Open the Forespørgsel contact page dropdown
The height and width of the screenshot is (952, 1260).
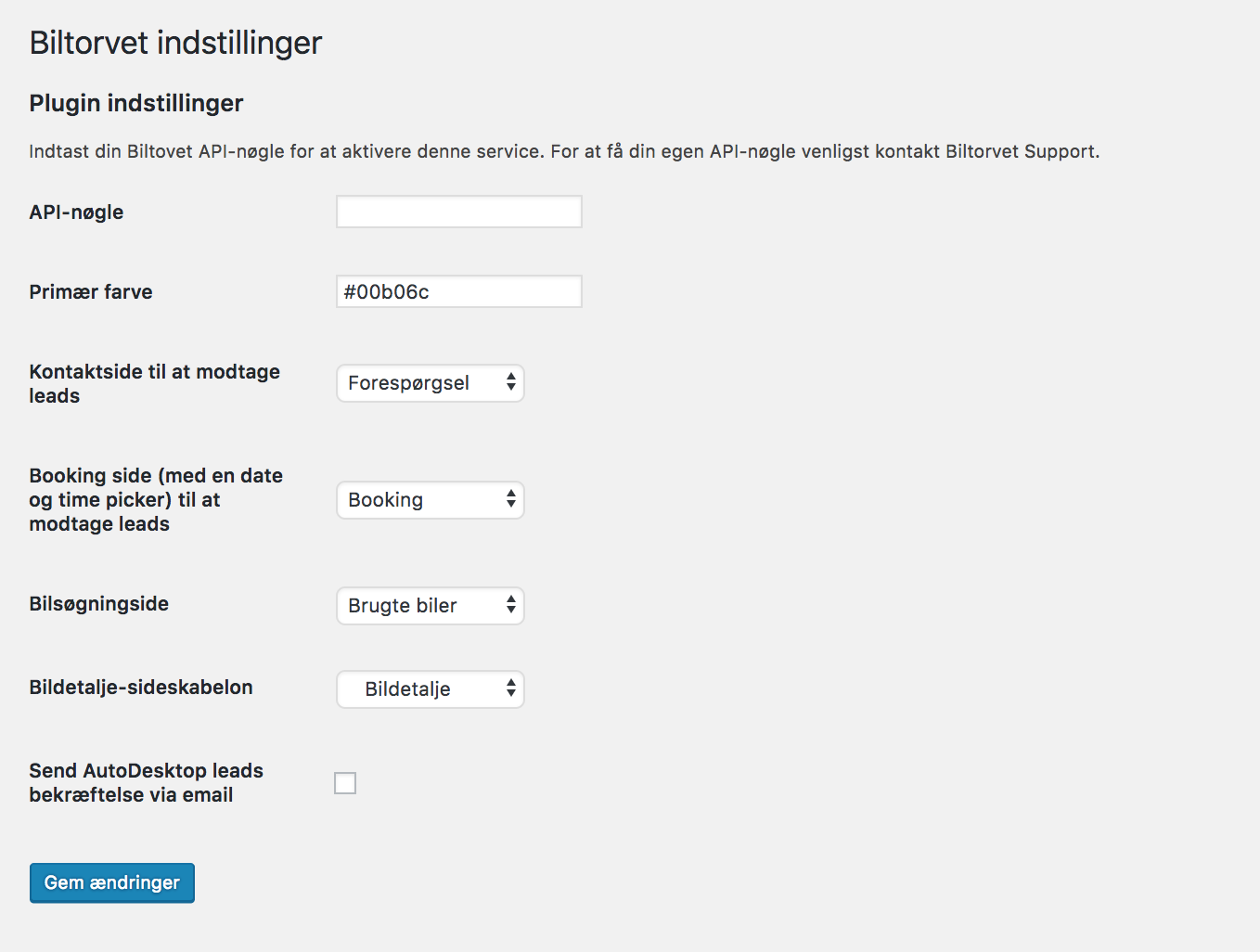click(x=431, y=383)
